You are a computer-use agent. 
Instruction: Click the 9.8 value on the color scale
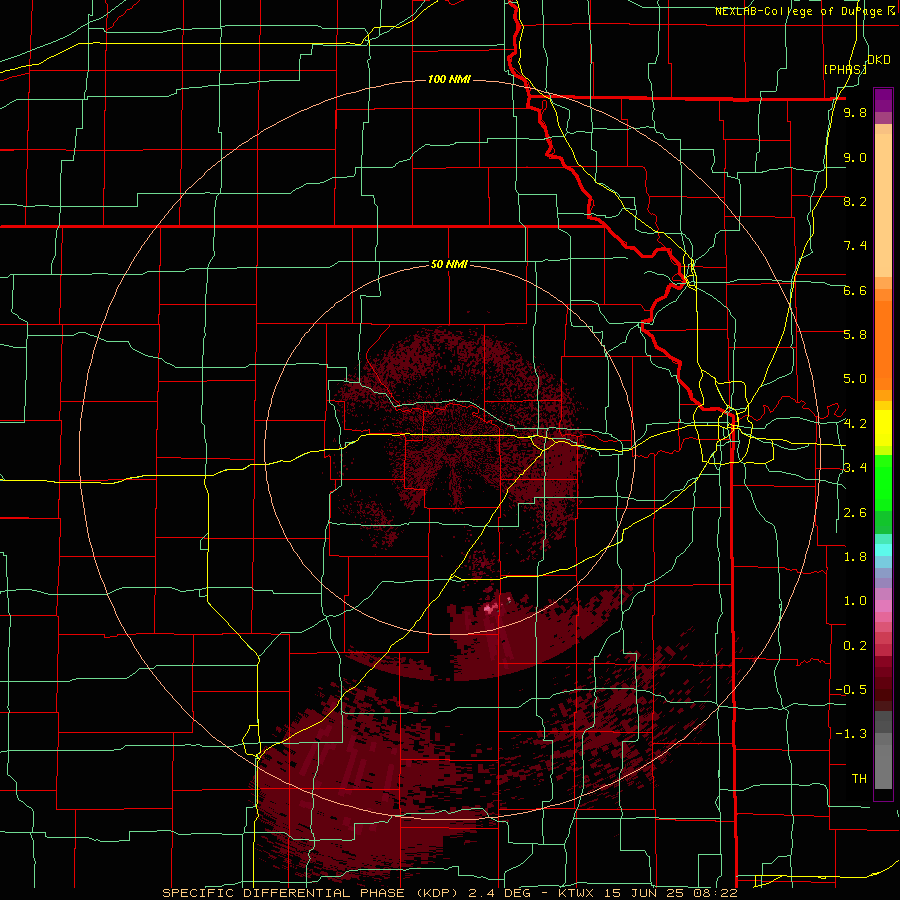[855, 112]
